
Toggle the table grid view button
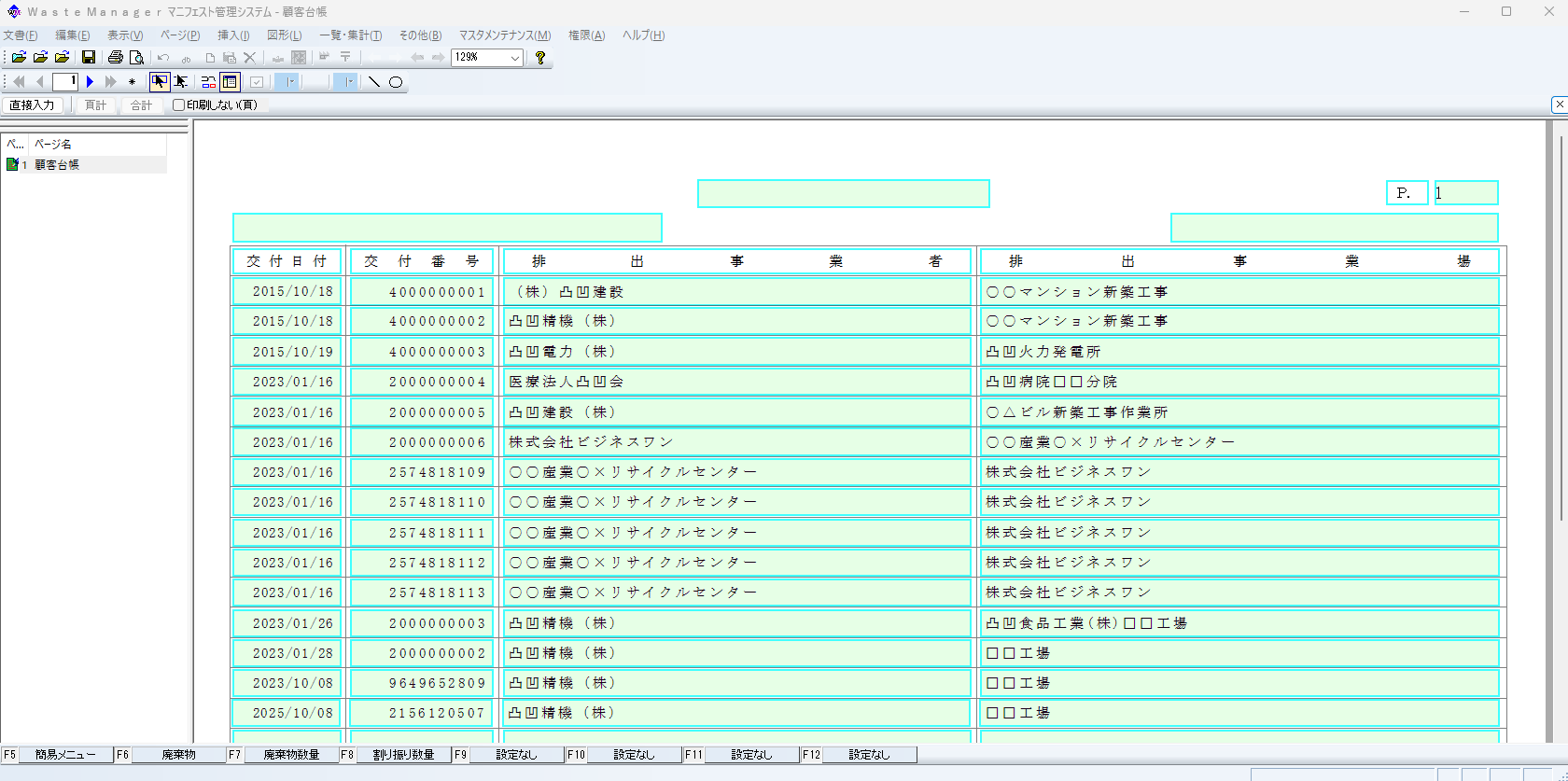[230, 82]
